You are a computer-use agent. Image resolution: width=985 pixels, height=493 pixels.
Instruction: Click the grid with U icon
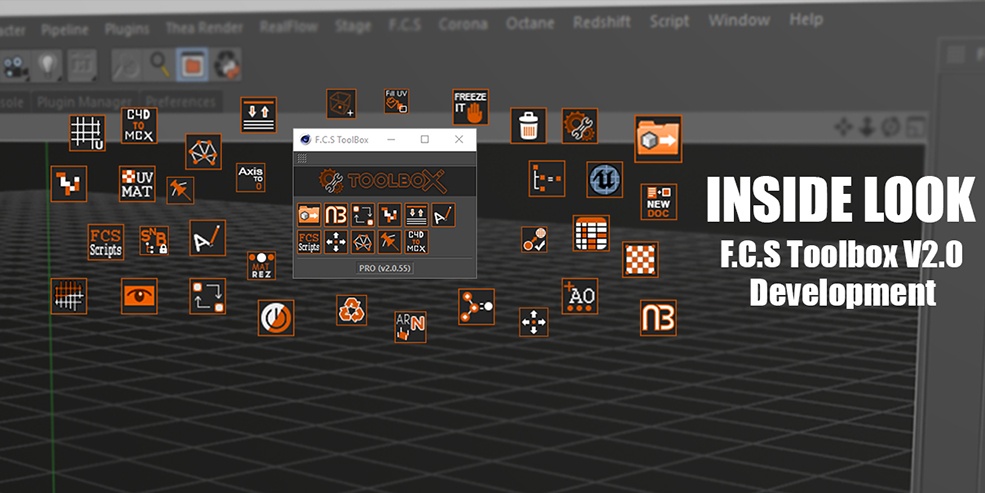pyautogui.click(x=87, y=133)
